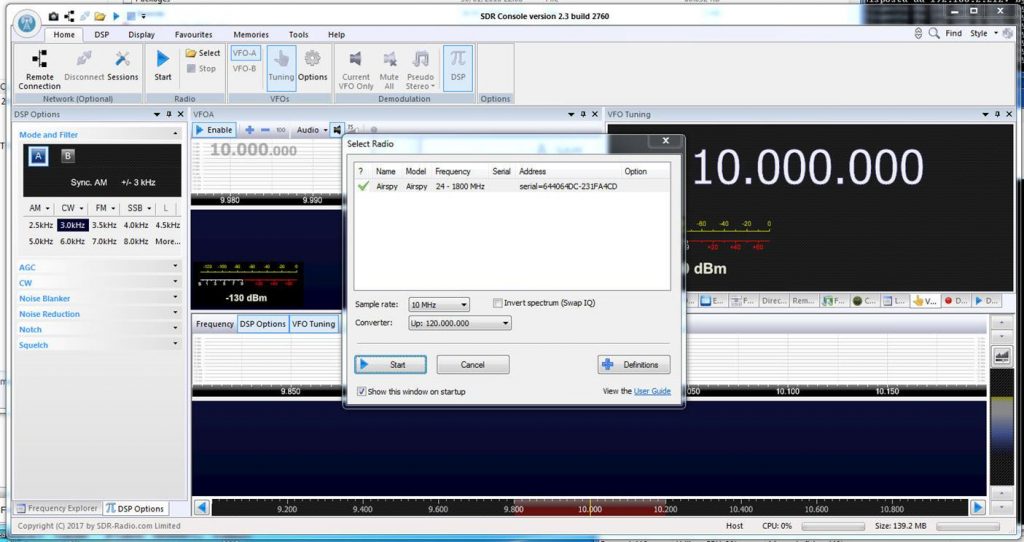Click the SDR Console antenna application button
This screenshot has width=1024, height=542.
coord(27,23)
